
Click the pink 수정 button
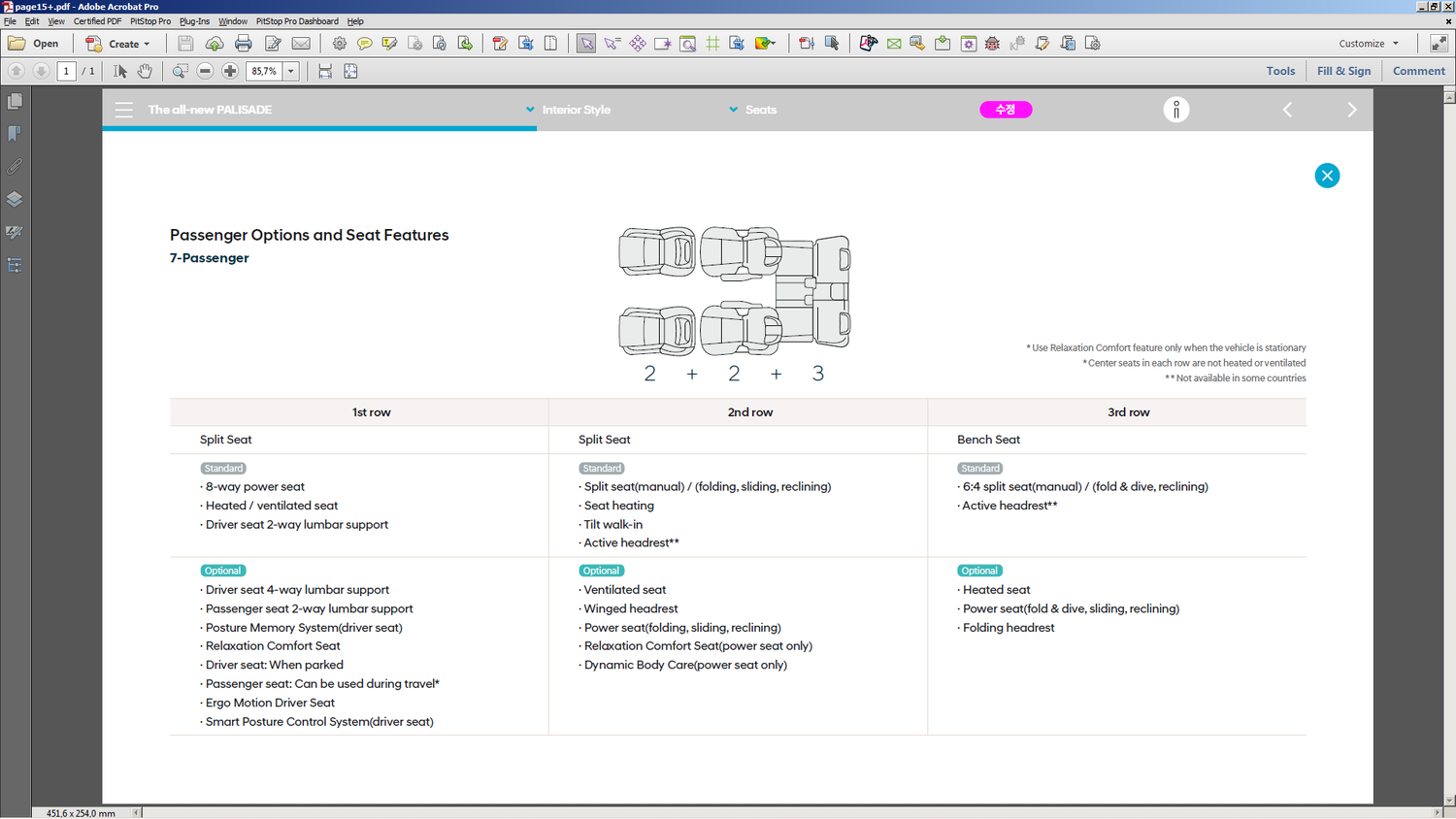pyautogui.click(x=1006, y=110)
